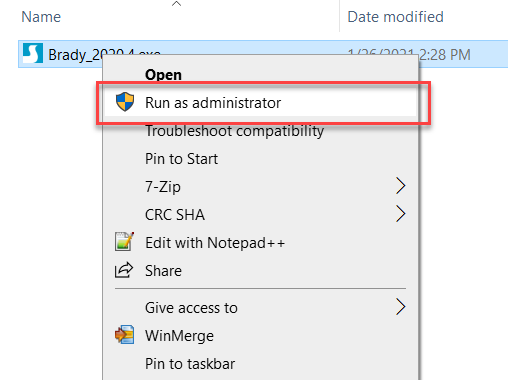Image resolution: width=508 pixels, height=380 pixels.
Task: Choose Pin to Start
Action: 181,159
